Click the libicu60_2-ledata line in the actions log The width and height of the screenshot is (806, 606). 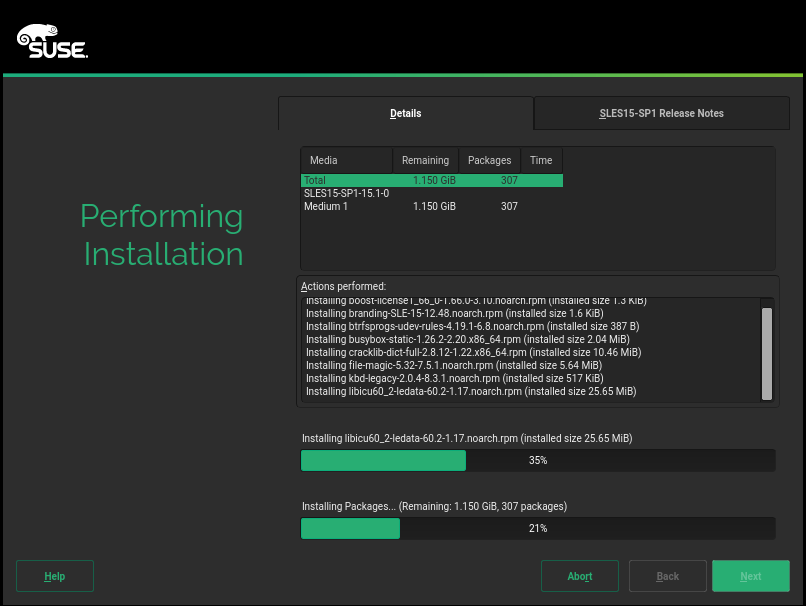[x=471, y=391]
